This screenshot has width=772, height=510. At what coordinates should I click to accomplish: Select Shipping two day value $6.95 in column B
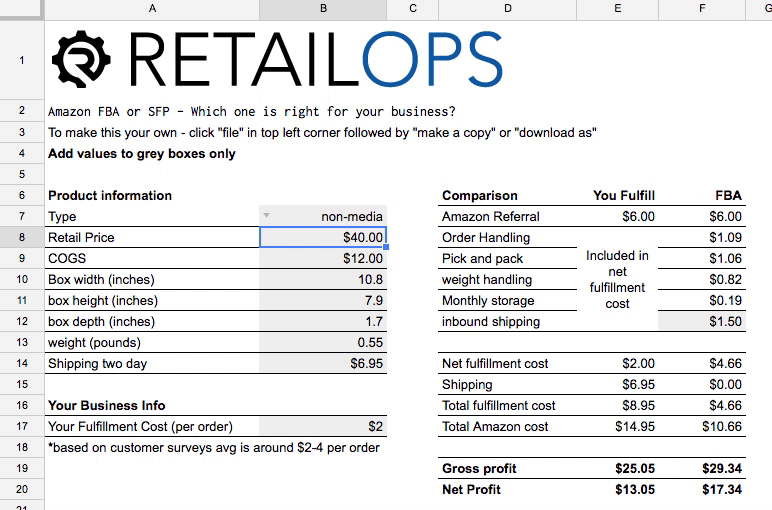coord(323,363)
